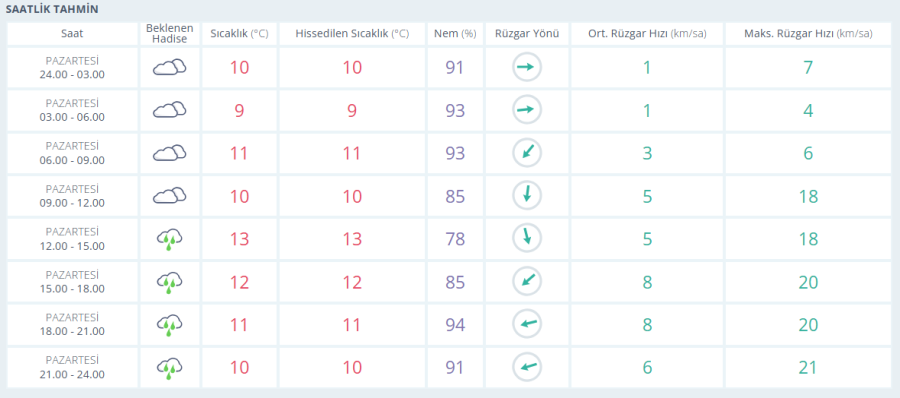Click the Hissedilen Sıcaklık column header
The height and width of the screenshot is (398, 900).
pyautogui.click(x=352, y=34)
